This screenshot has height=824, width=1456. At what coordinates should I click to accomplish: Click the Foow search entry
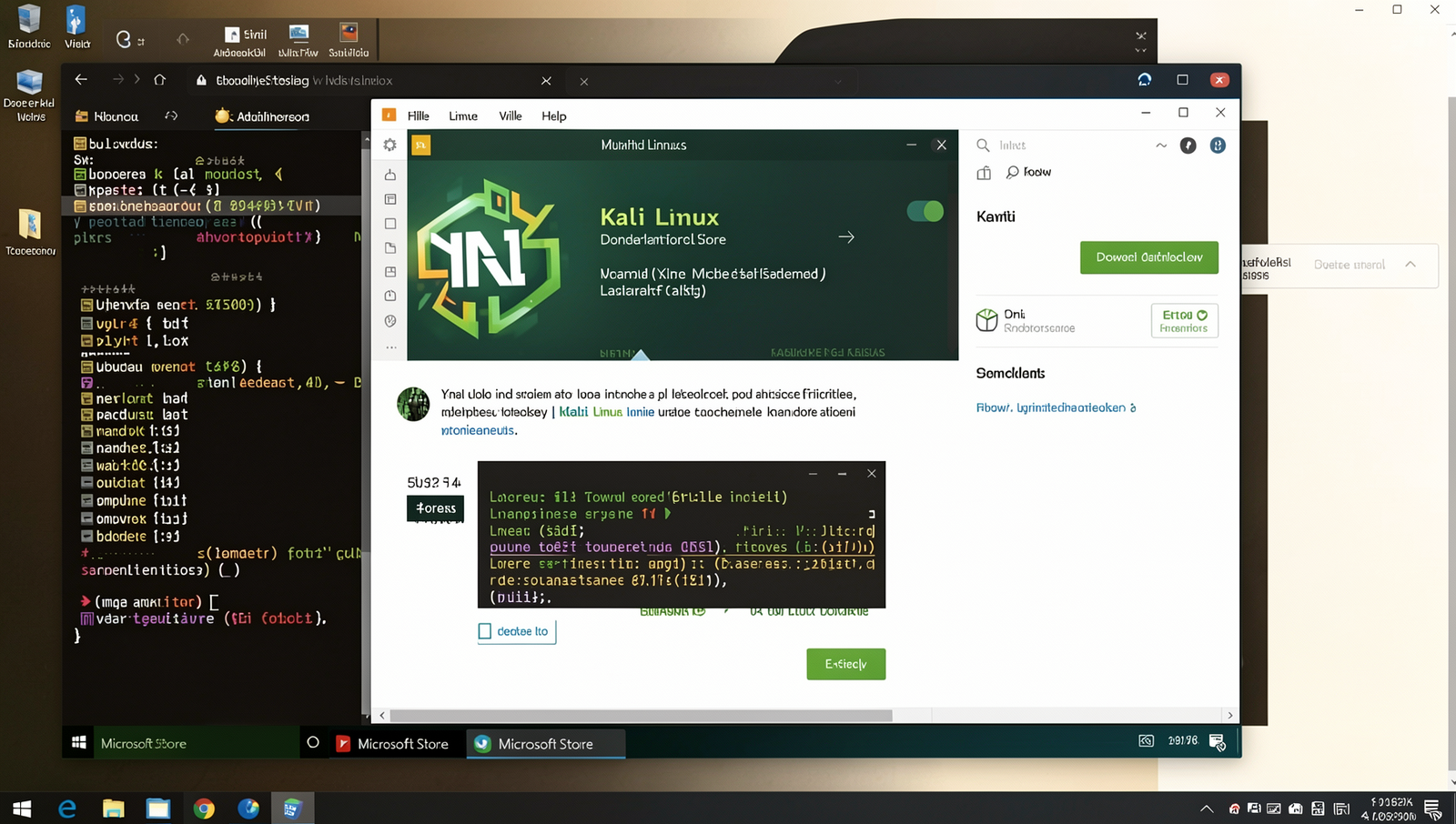[x=1028, y=172]
